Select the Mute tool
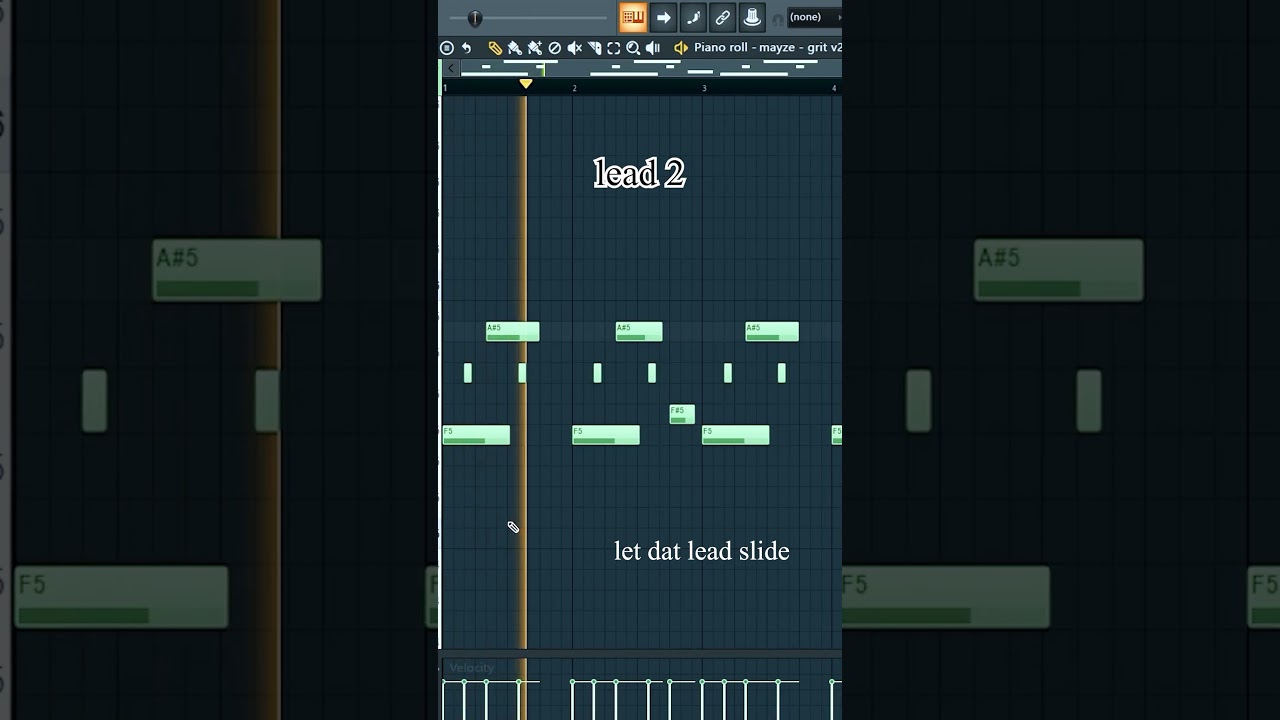This screenshot has width=1280, height=720. (x=574, y=48)
